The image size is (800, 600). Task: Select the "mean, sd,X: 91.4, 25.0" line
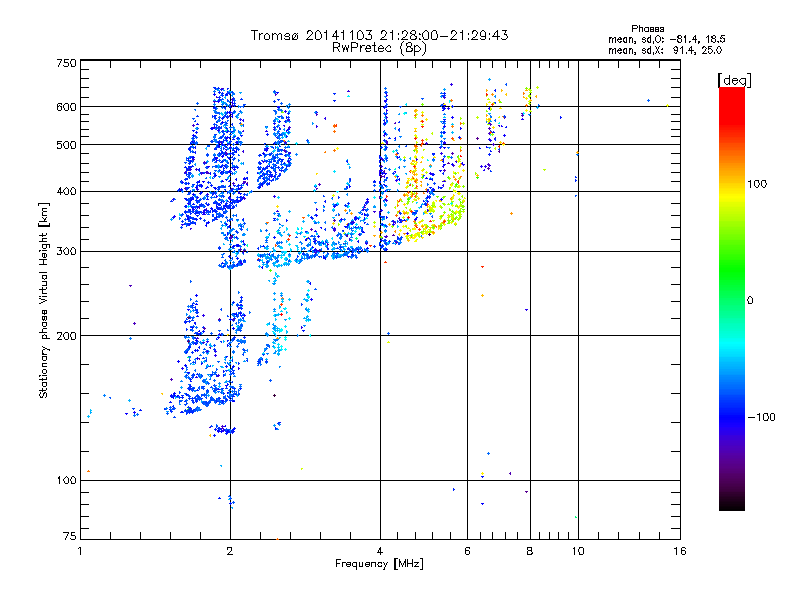[665, 50]
